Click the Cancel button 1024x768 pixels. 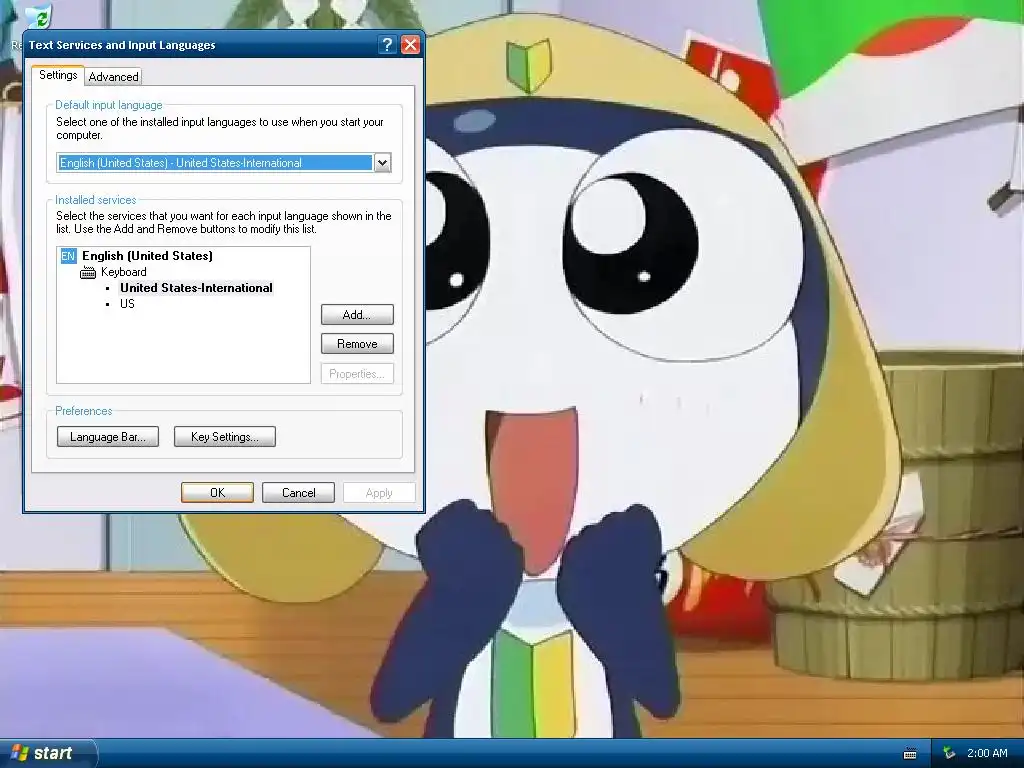point(298,492)
